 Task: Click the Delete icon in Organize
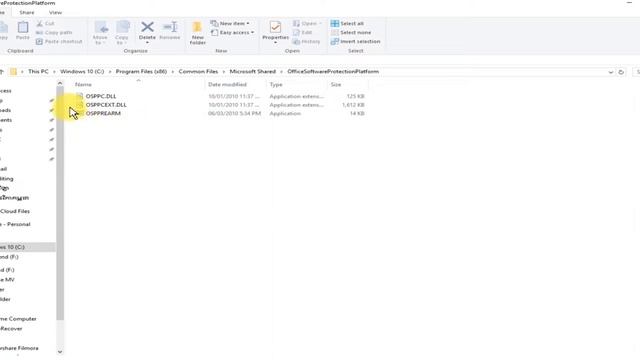(x=147, y=27)
